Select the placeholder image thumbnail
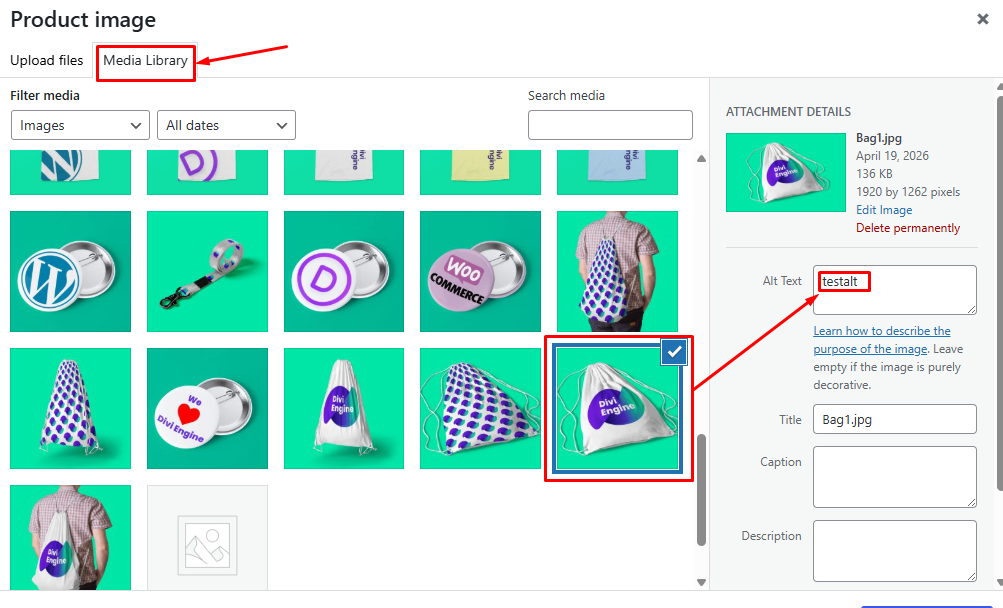 point(207,537)
